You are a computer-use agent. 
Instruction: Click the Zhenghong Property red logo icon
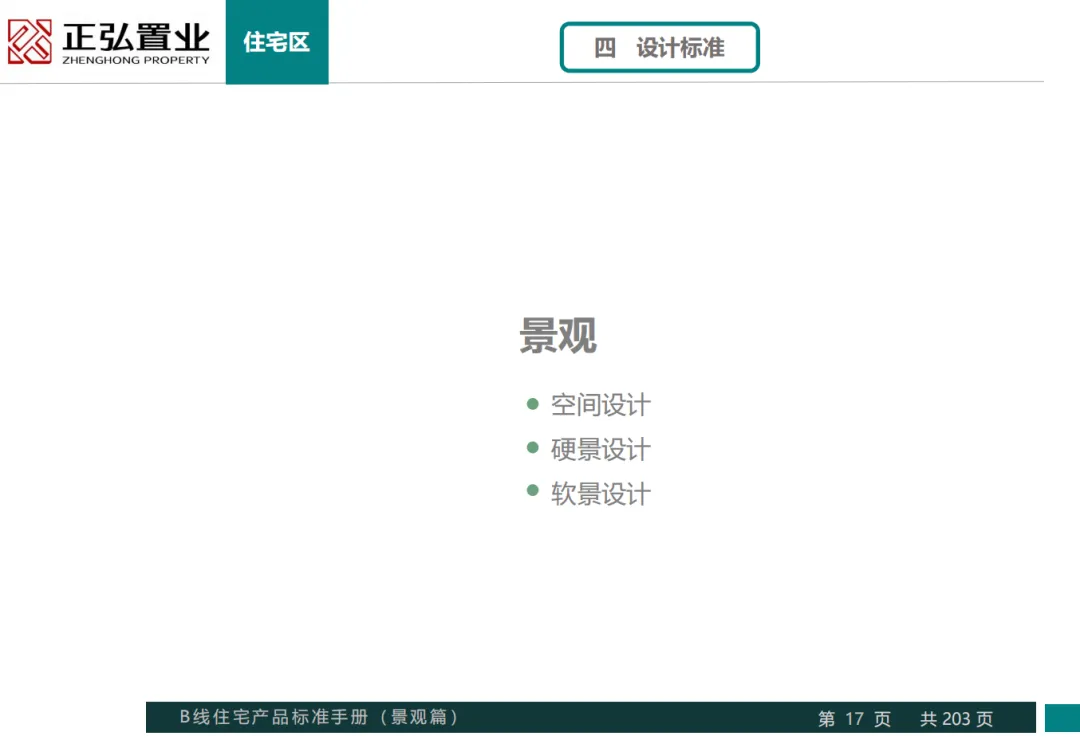30,41
